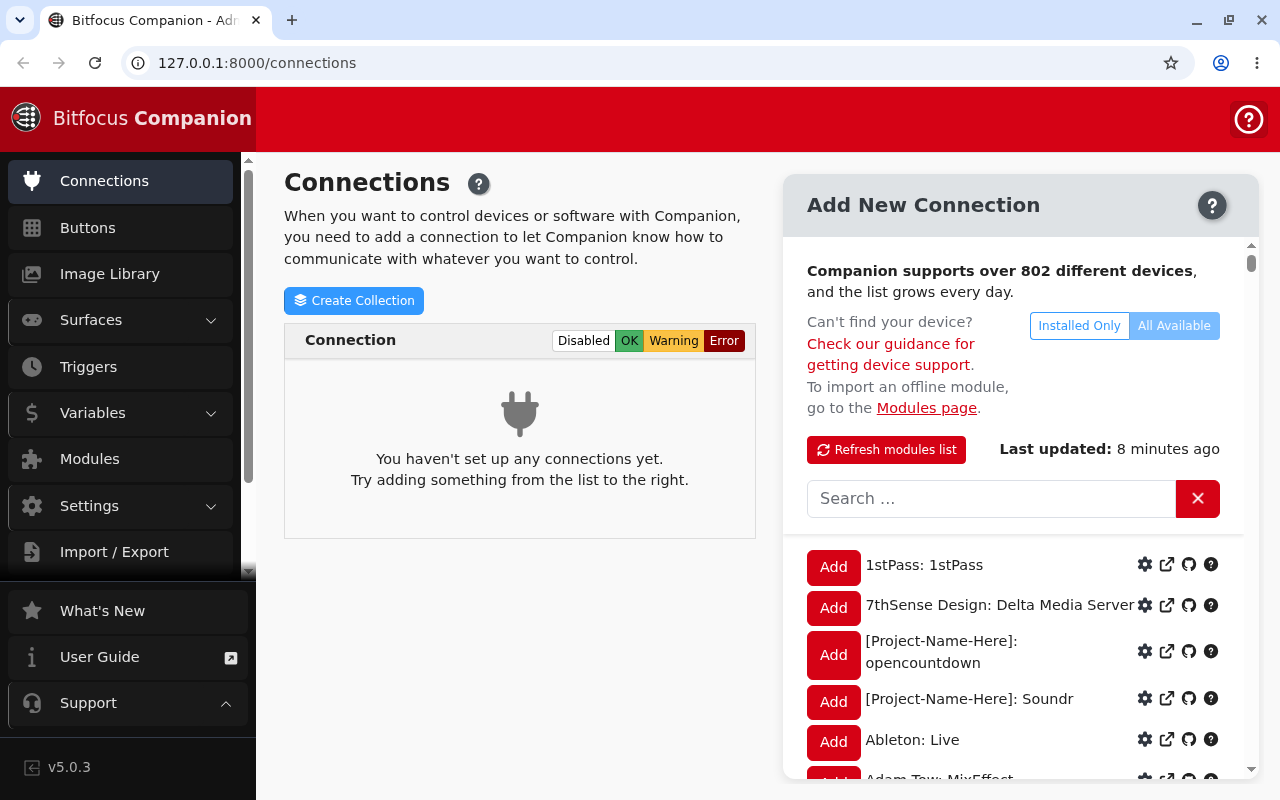Collapse the sidebar with the arrow icon next to v5.0.3
Image resolution: width=1280 pixels, height=800 pixels.
click(31, 768)
